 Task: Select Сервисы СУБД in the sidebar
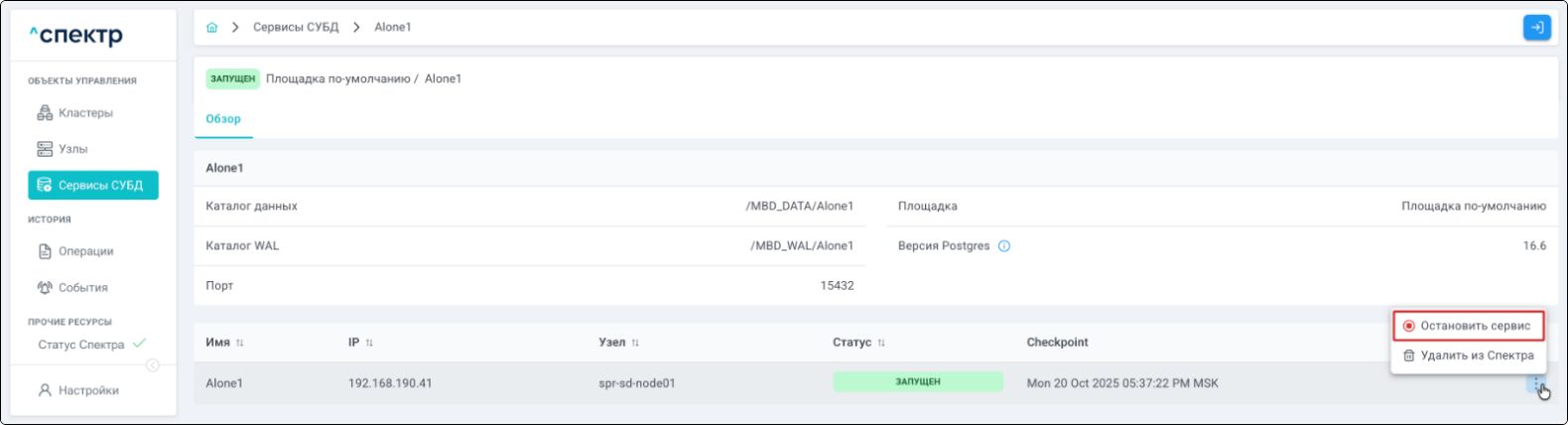point(93,186)
